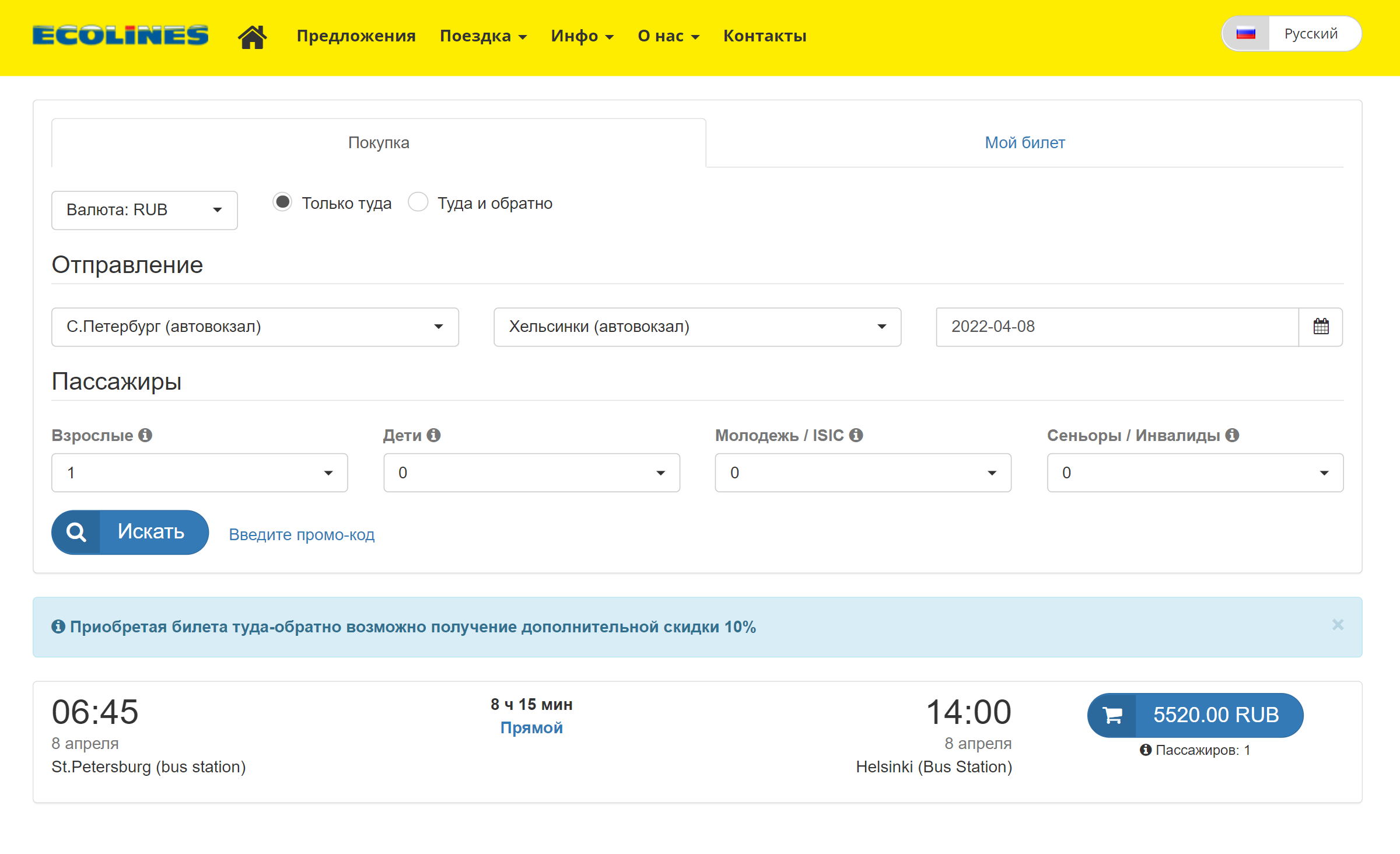Screen dimensions: 1400x854
Task: Click St.Petersburg (bus station) text
Action: click(x=149, y=766)
